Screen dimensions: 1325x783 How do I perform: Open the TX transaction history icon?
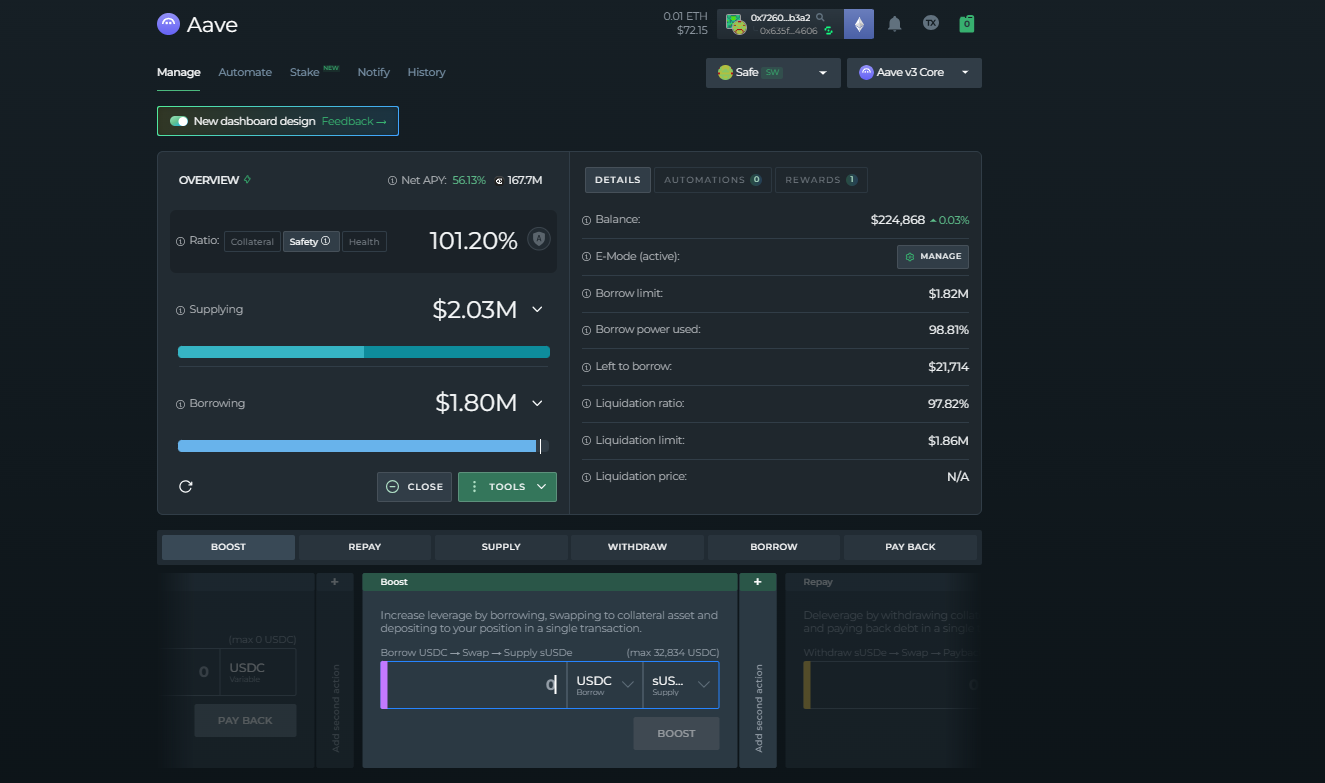[931, 23]
